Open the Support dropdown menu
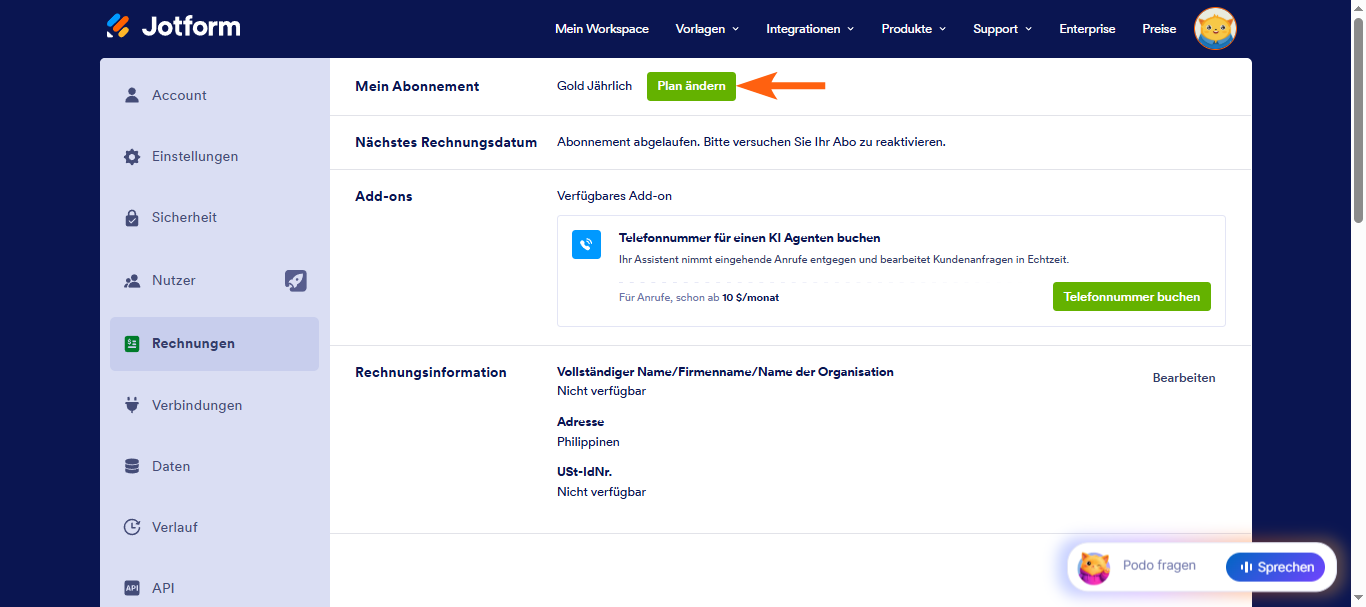 [x=1002, y=29]
